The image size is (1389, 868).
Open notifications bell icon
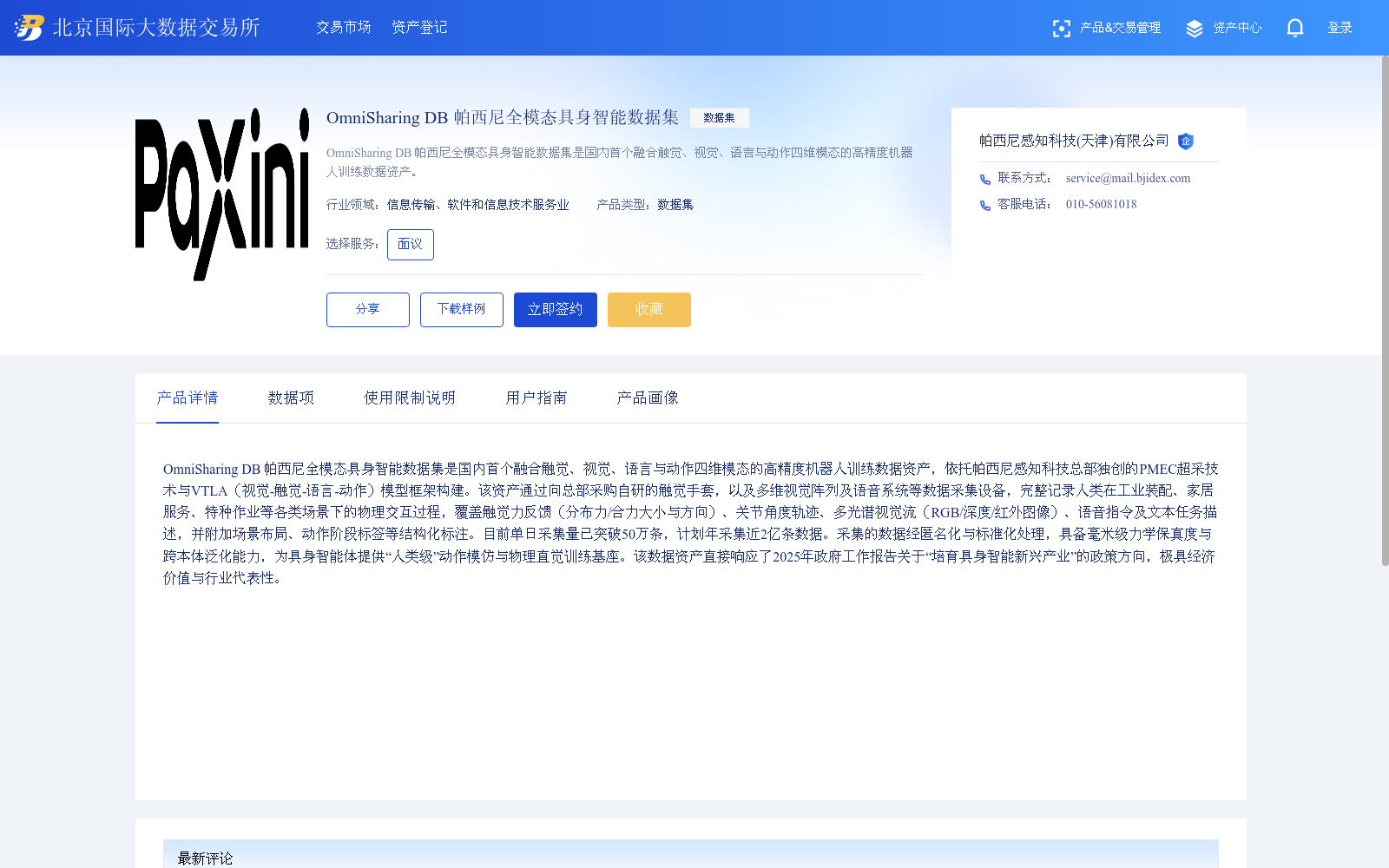click(x=1295, y=29)
